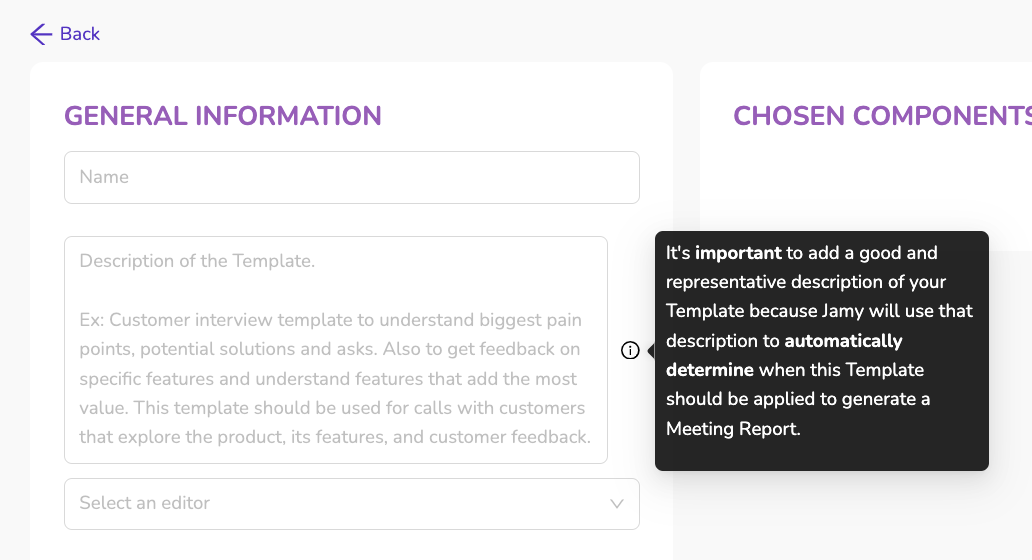
Task: Click the "Back" link text
Action: pos(80,34)
